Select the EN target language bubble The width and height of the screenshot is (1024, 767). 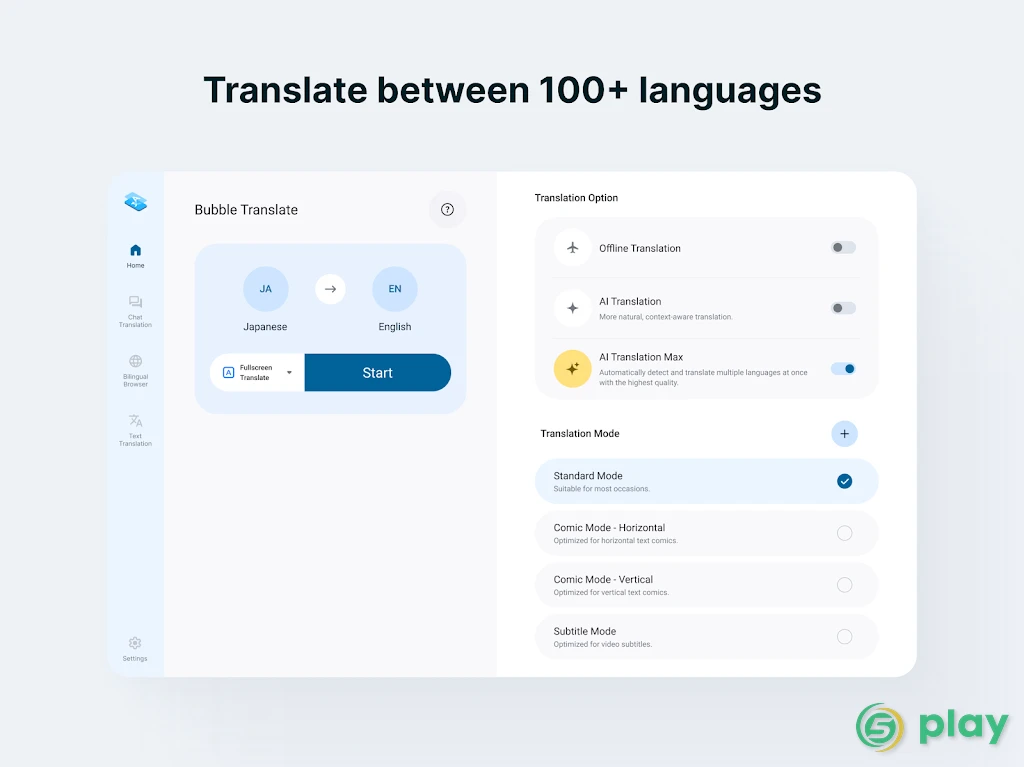(395, 289)
